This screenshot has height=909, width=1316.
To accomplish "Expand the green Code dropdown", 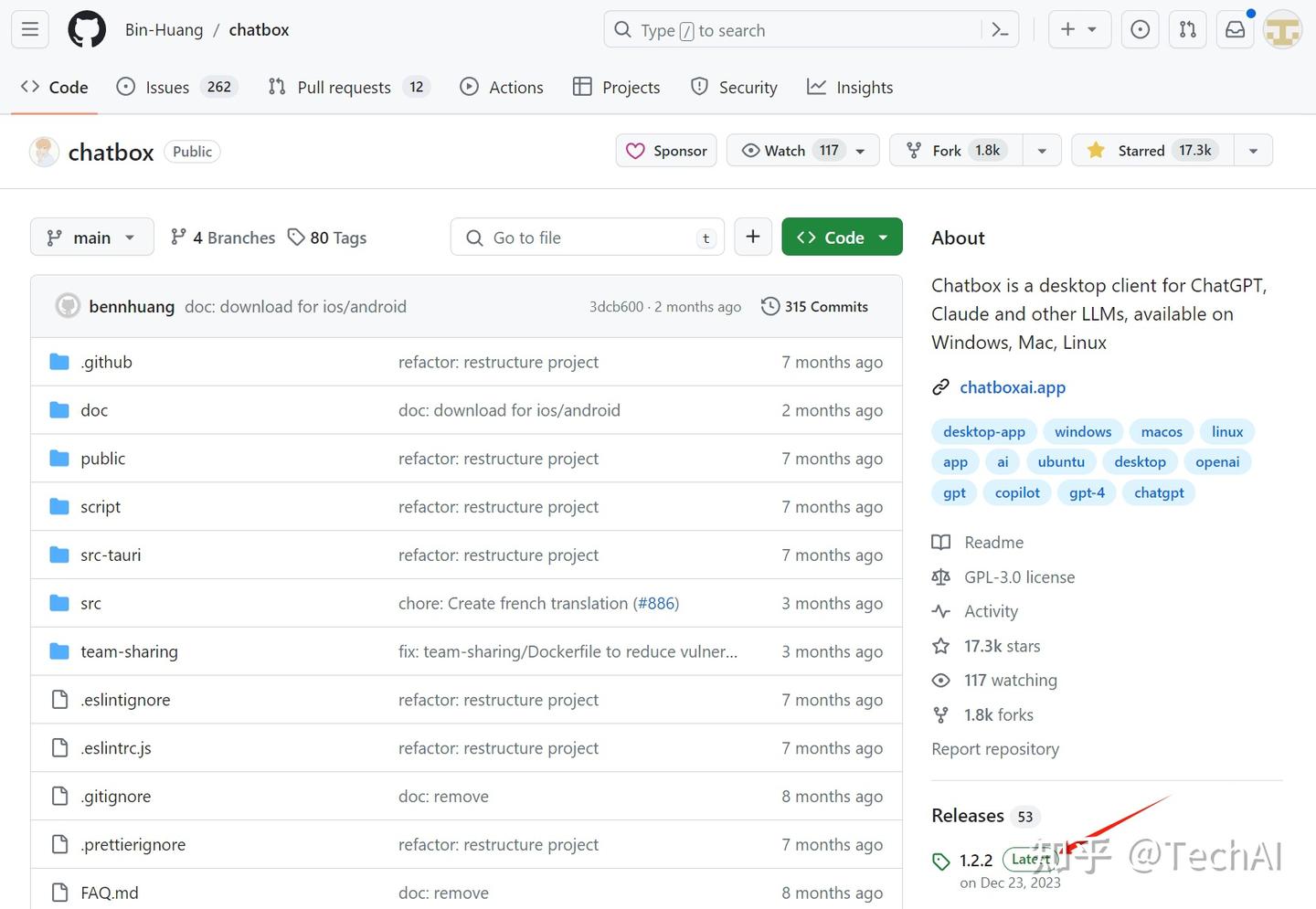I will click(842, 238).
